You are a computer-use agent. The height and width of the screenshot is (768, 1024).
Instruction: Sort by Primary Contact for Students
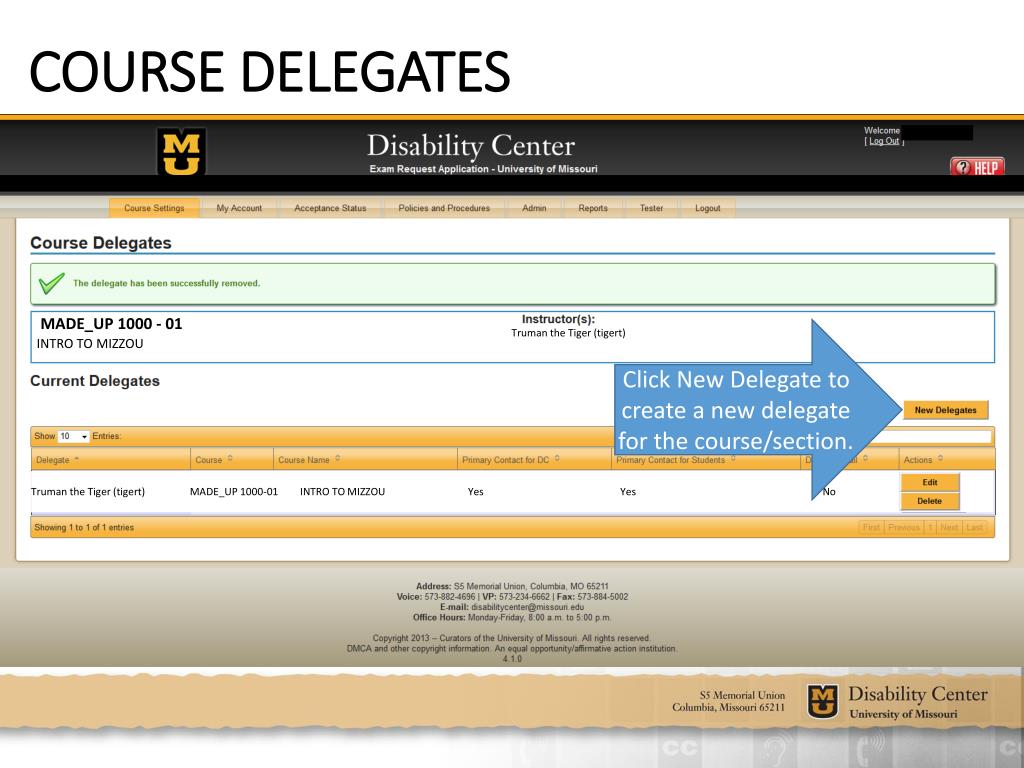(707, 460)
